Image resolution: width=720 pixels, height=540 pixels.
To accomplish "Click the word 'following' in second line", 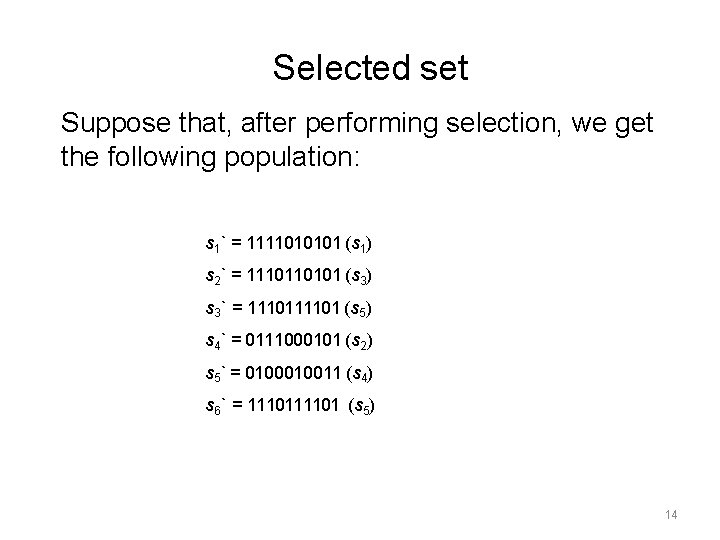I will coord(161,158).
